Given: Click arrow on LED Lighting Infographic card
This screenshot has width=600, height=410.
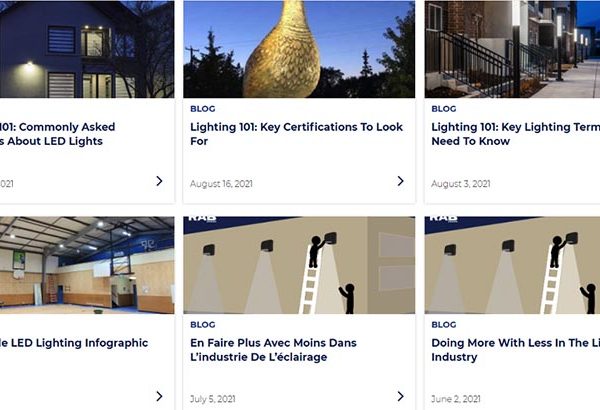Looking at the screenshot, I should pyautogui.click(x=159, y=396).
